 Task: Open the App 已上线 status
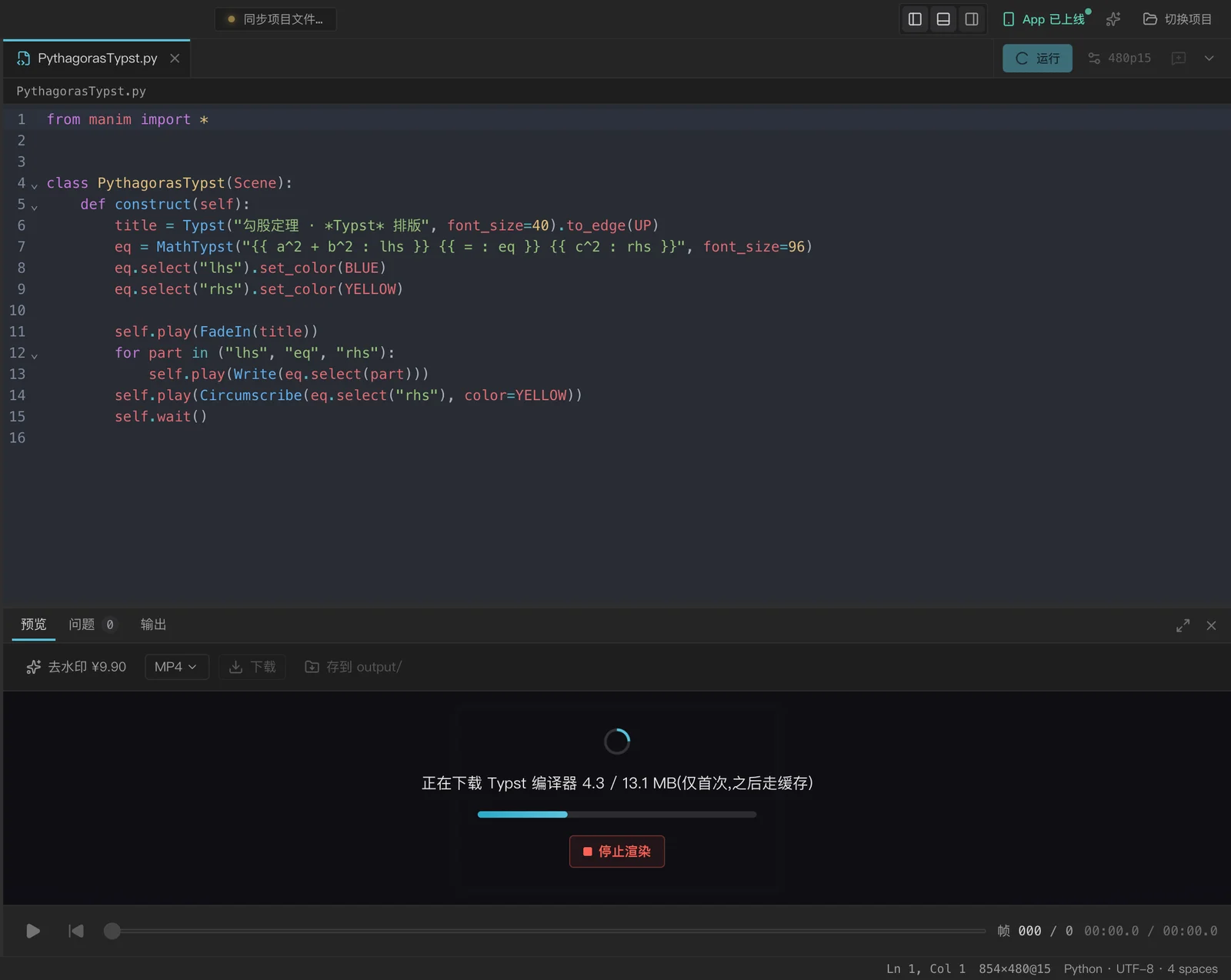point(1046,19)
